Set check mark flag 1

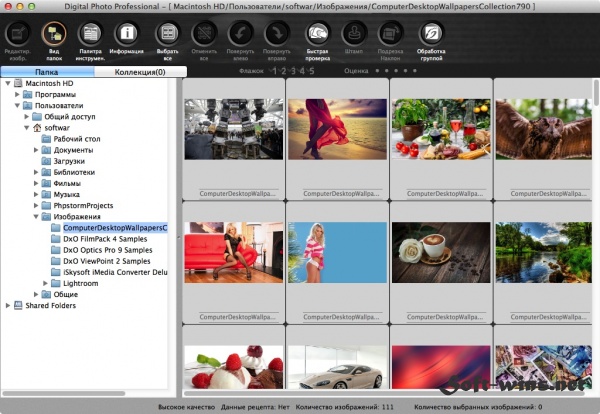coord(274,71)
